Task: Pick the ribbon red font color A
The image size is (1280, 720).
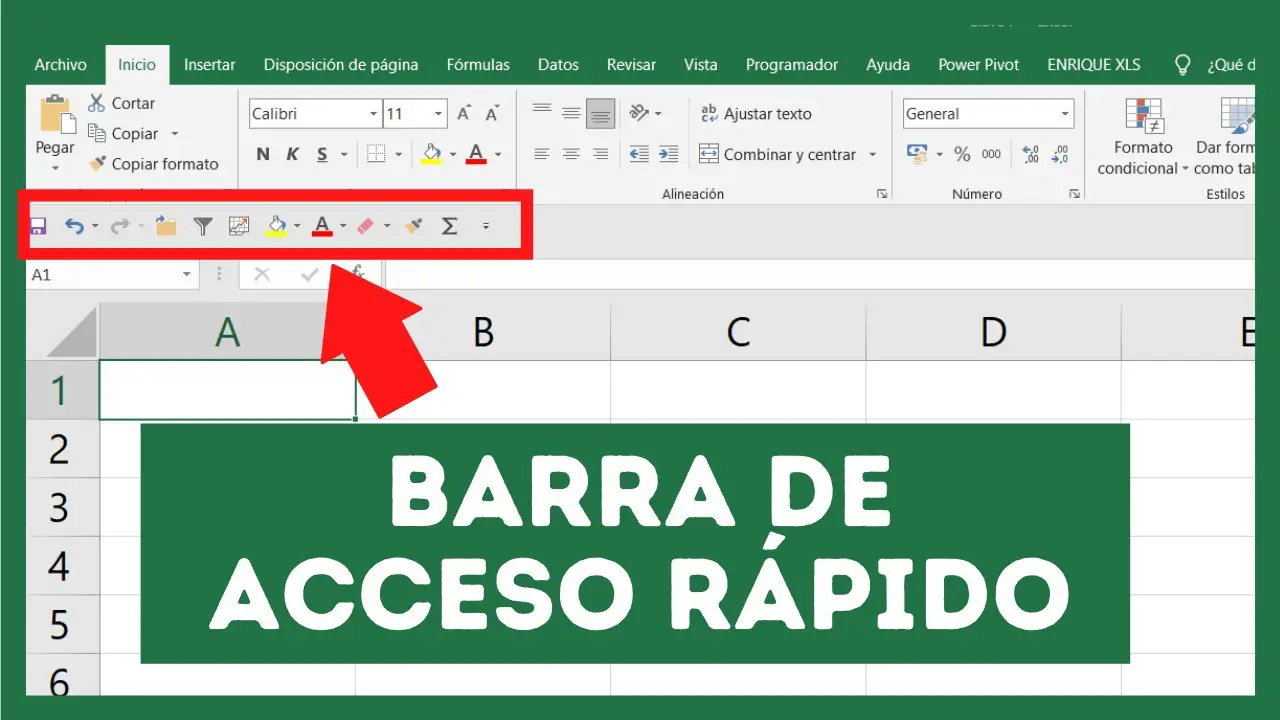Action: [476, 154]
